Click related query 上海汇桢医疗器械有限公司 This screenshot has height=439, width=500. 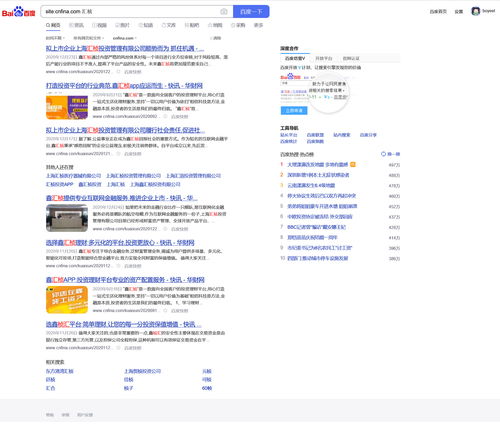(x=73, y=176)
